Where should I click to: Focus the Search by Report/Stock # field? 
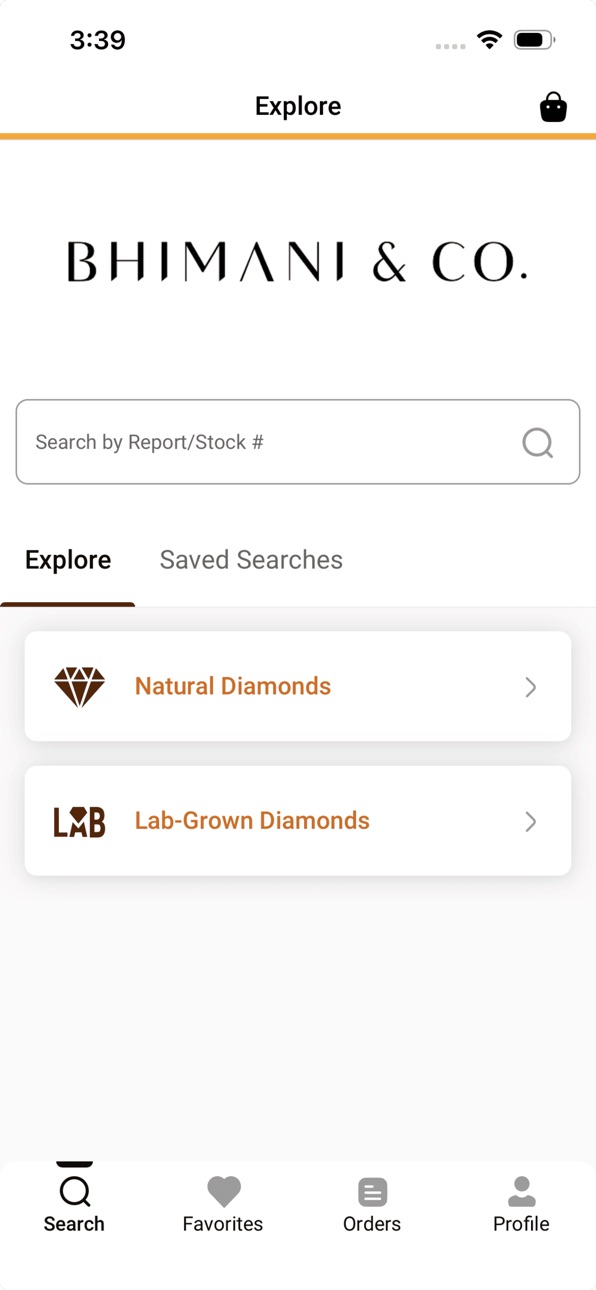pos(298,442)
